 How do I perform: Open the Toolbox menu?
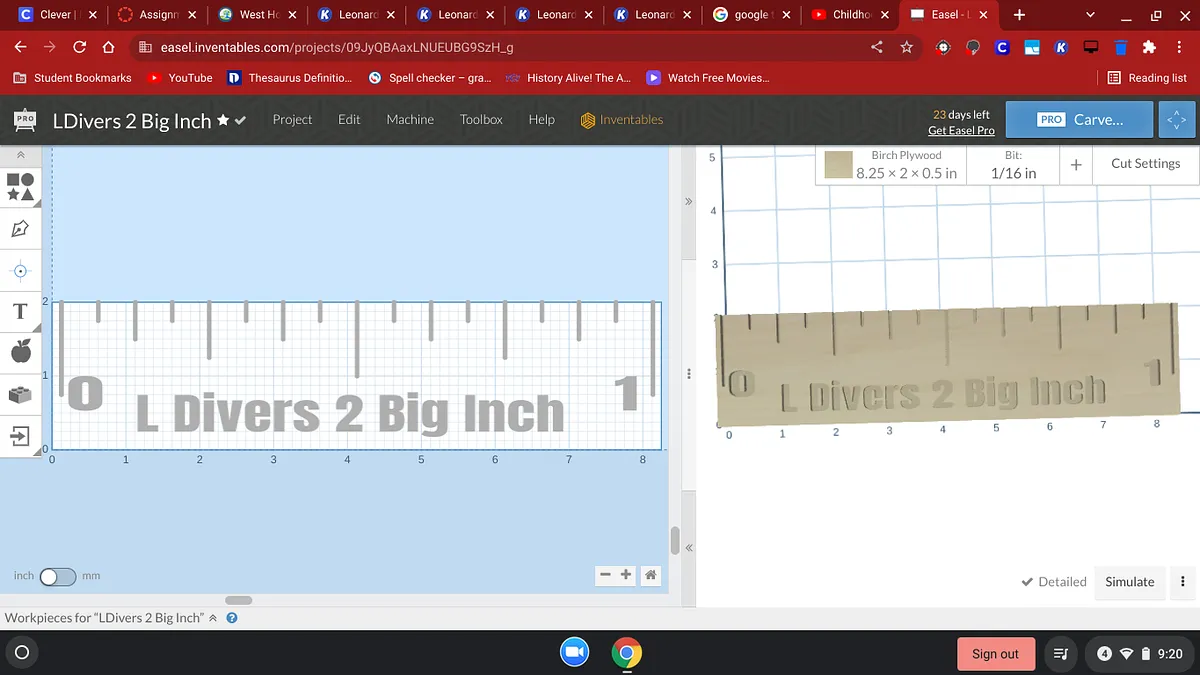pos(481,120)
